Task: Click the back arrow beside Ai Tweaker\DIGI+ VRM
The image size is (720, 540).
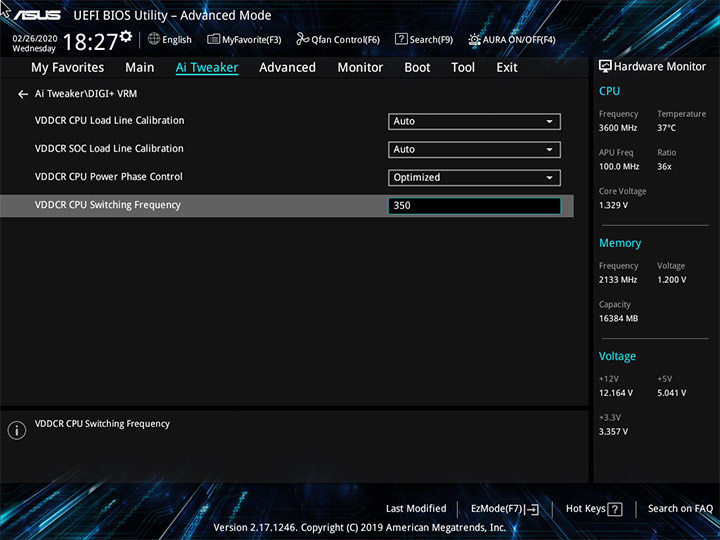Action: pyautogui.click(x=23, y=94)
